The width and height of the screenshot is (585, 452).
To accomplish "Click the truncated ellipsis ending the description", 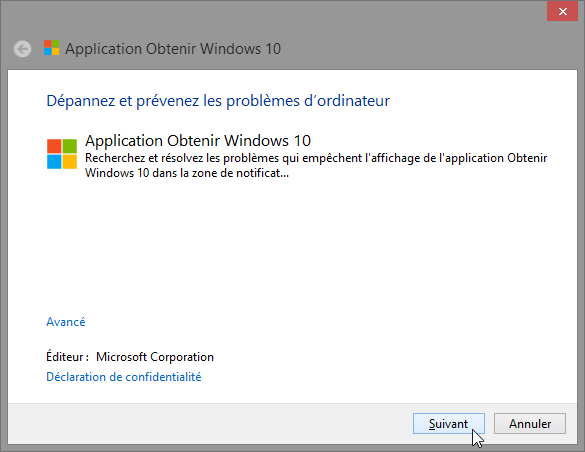I will click(x=284, y=173).
